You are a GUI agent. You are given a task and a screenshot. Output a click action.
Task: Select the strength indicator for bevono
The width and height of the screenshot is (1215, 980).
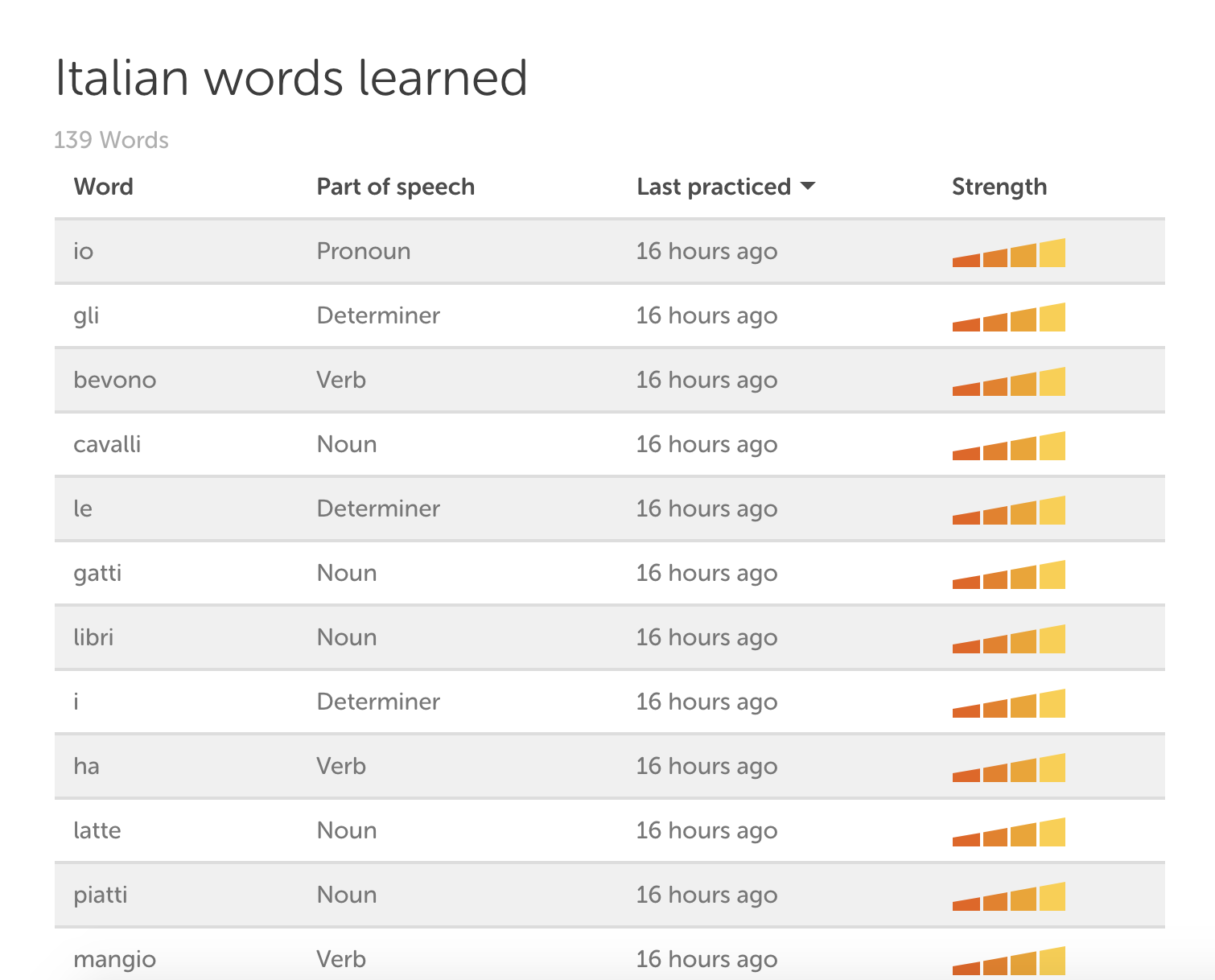pyautogui.click(x=1009, y=381)
